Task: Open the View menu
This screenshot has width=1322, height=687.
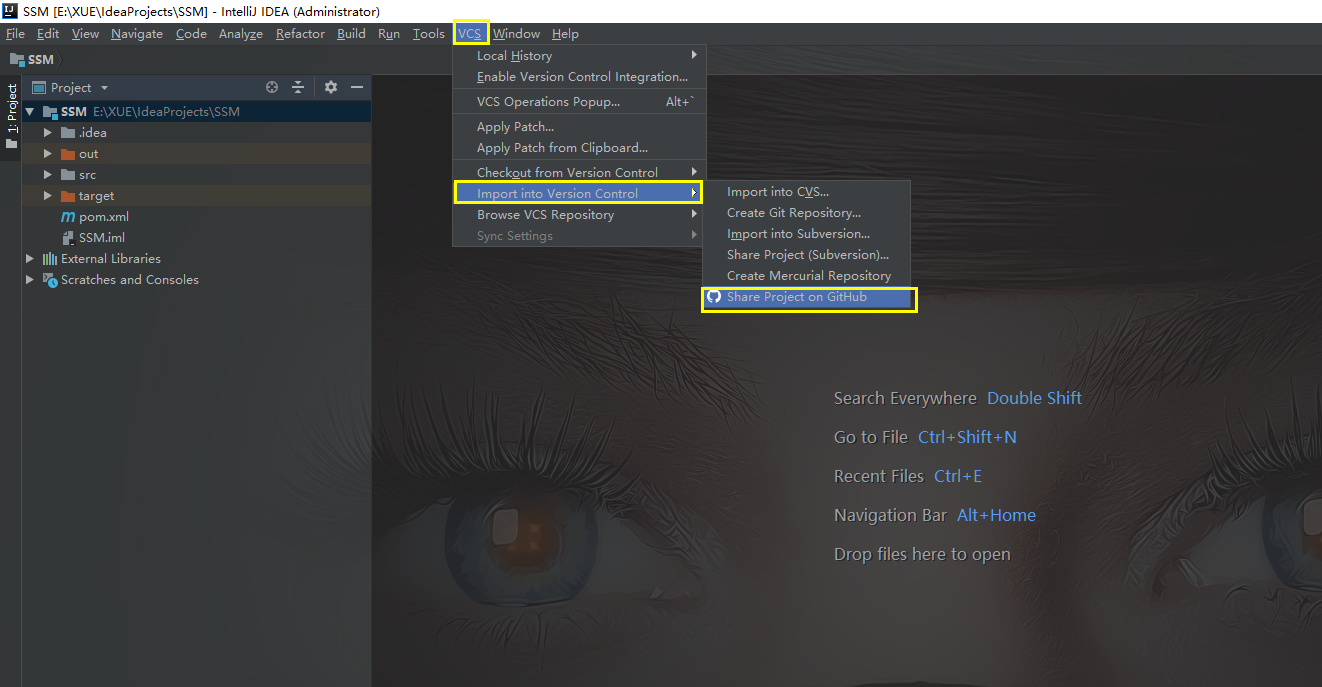Action: [x=85, y=34]
